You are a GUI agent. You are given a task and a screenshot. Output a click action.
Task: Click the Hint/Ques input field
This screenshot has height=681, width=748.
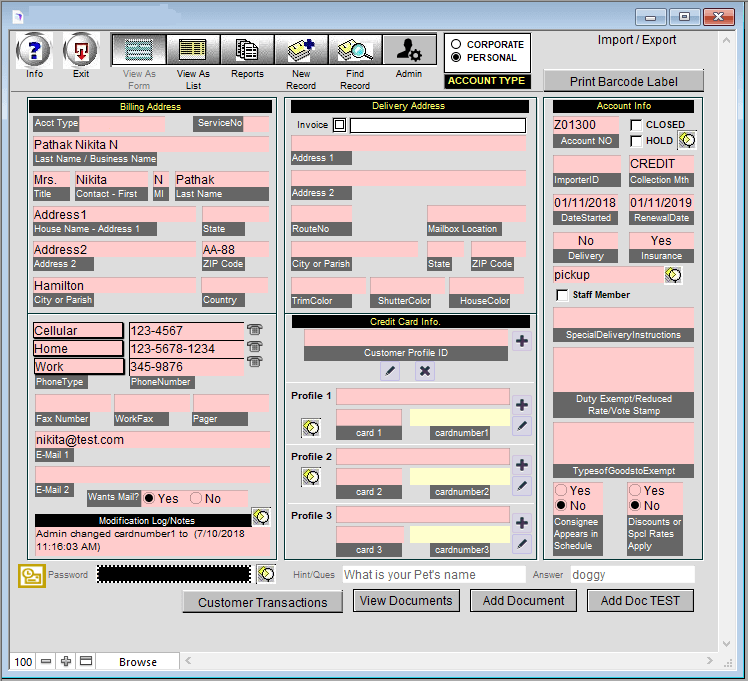432,575
